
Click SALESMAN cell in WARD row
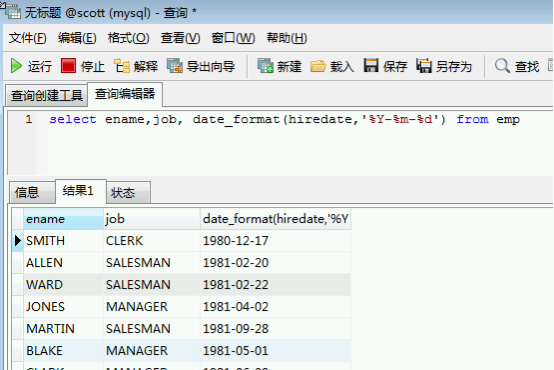coord(152,285)
